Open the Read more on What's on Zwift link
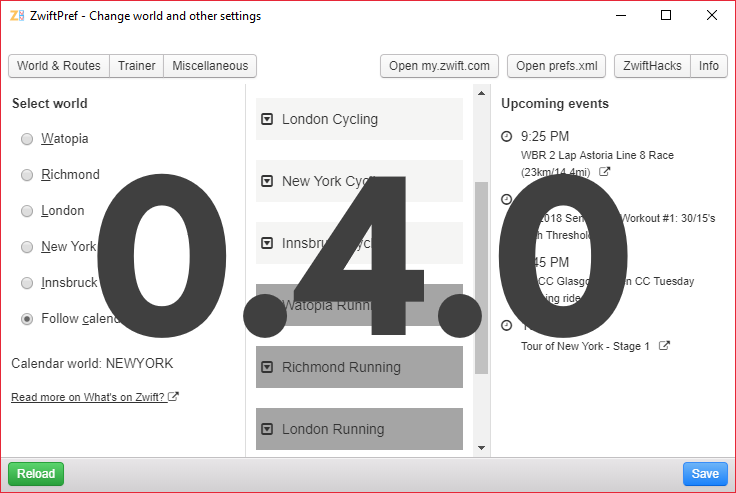The width and height of the screenshot is (736, 493). click(x=88, y=397)
